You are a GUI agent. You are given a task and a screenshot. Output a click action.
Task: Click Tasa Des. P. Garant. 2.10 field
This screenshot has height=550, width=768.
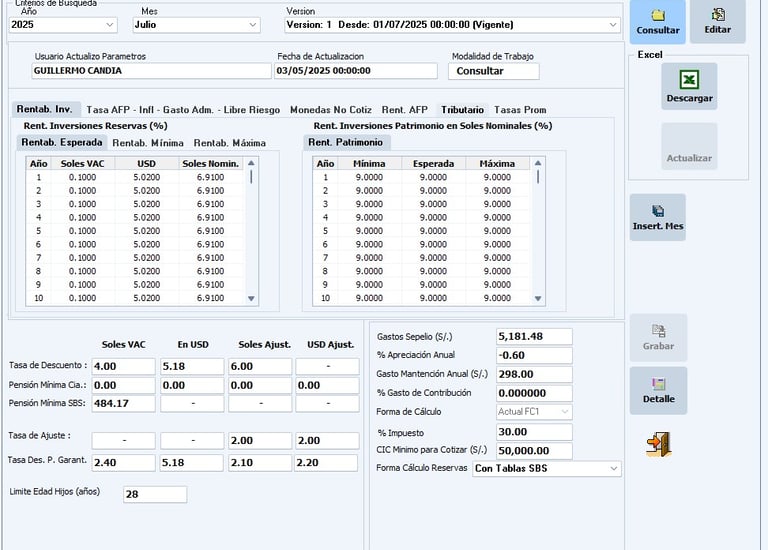pyautogui.click(x=260, y=463)
